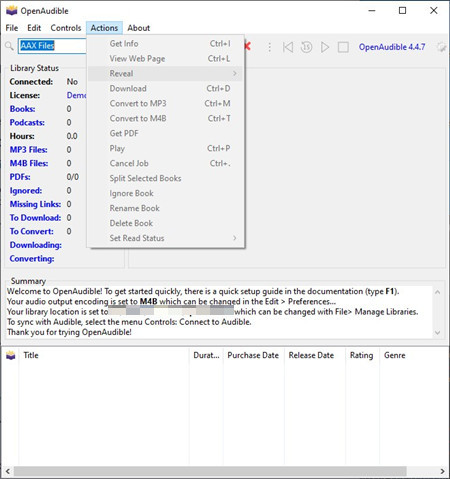Screen dimensions: 450x479
Task: Click the table horizontal scrollbar thumb
Action: click(x=210, y=471)
